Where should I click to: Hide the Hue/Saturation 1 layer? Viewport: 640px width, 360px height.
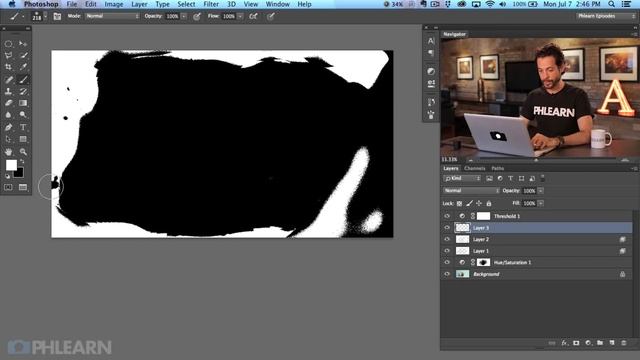pos(447,262)
